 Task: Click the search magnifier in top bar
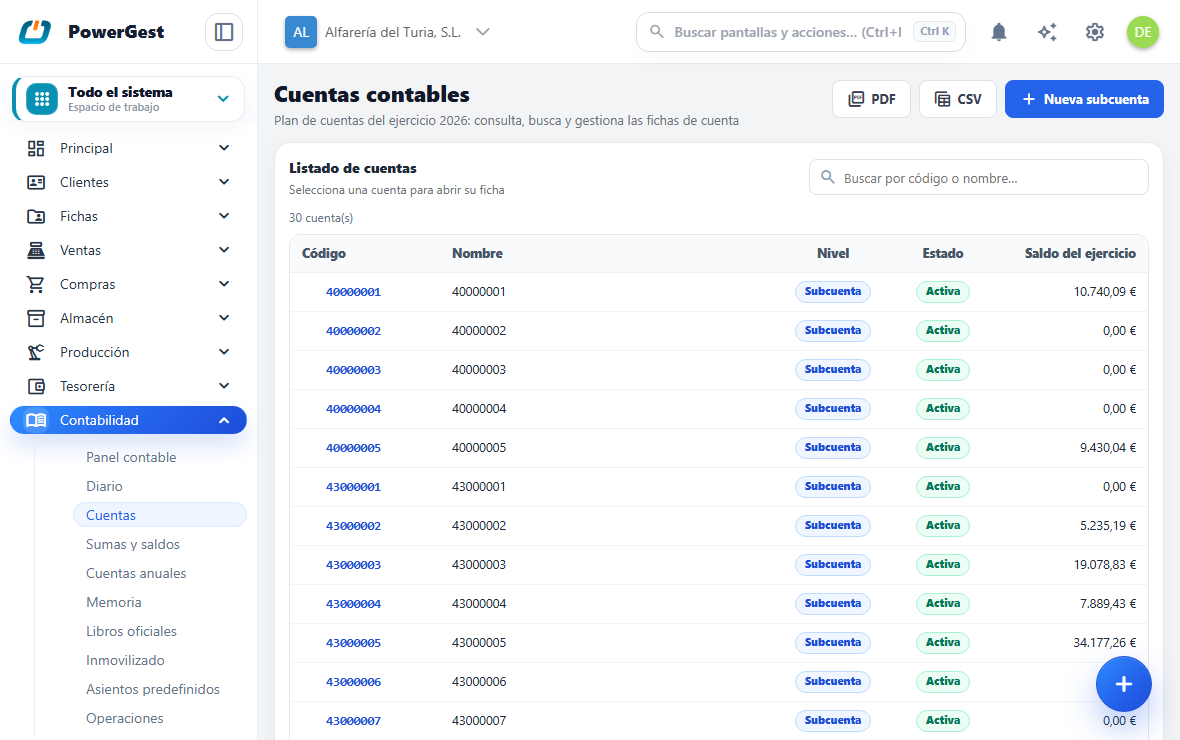[656, 32]
